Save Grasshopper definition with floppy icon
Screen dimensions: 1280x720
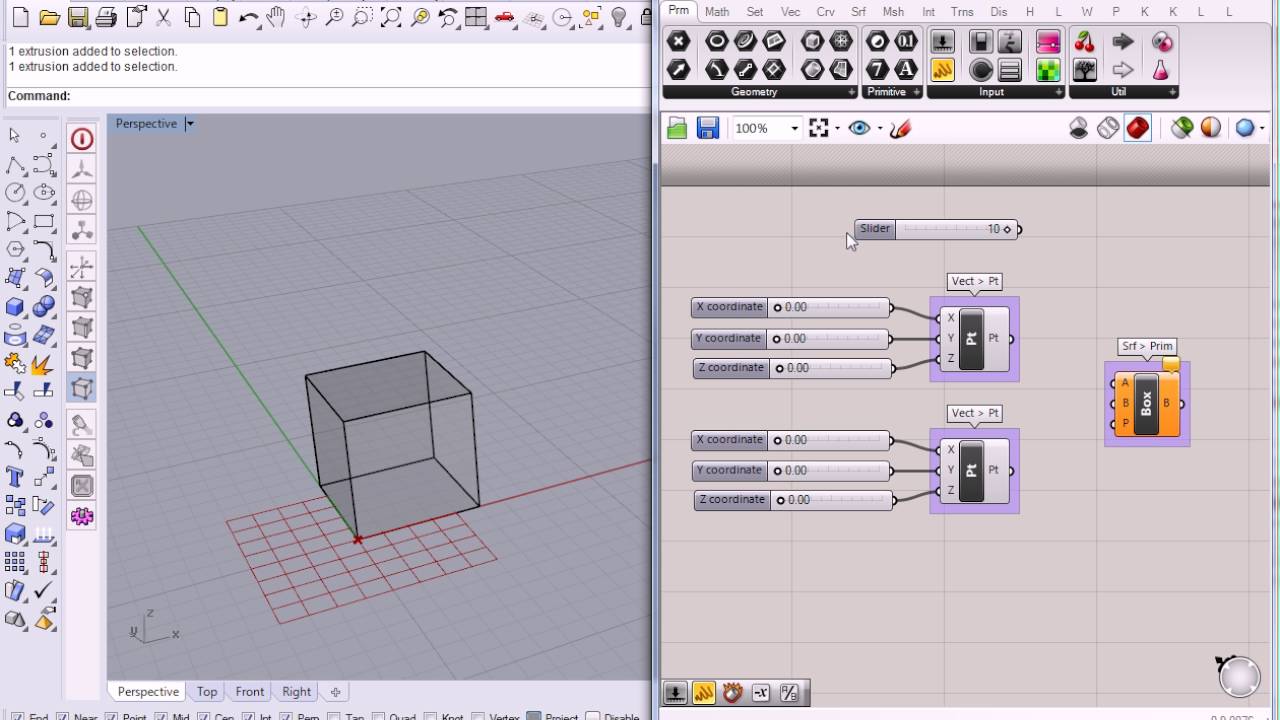(708, 128)
